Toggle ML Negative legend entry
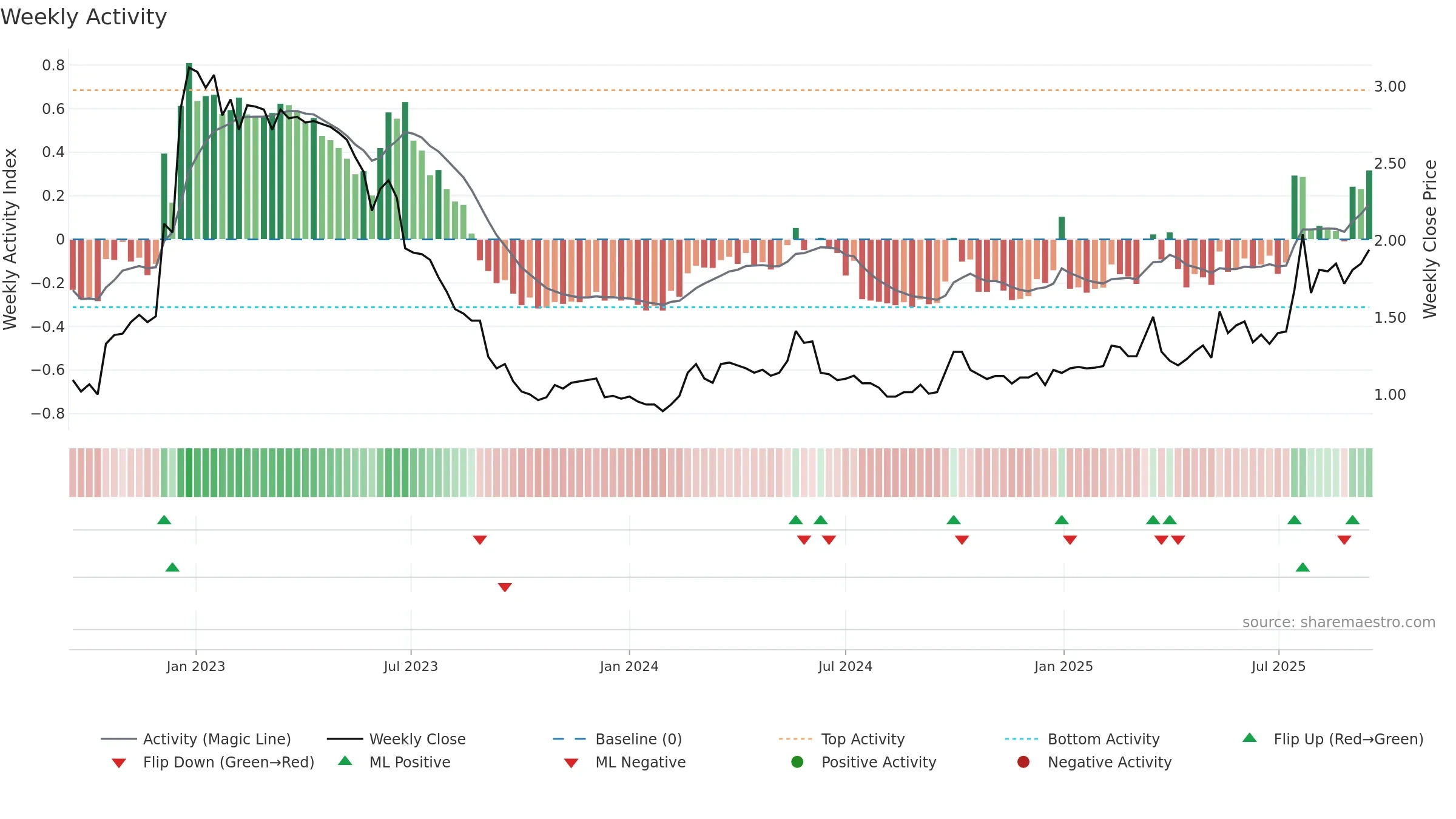The height and width of the screenshot is (819, 1456). 624,762
